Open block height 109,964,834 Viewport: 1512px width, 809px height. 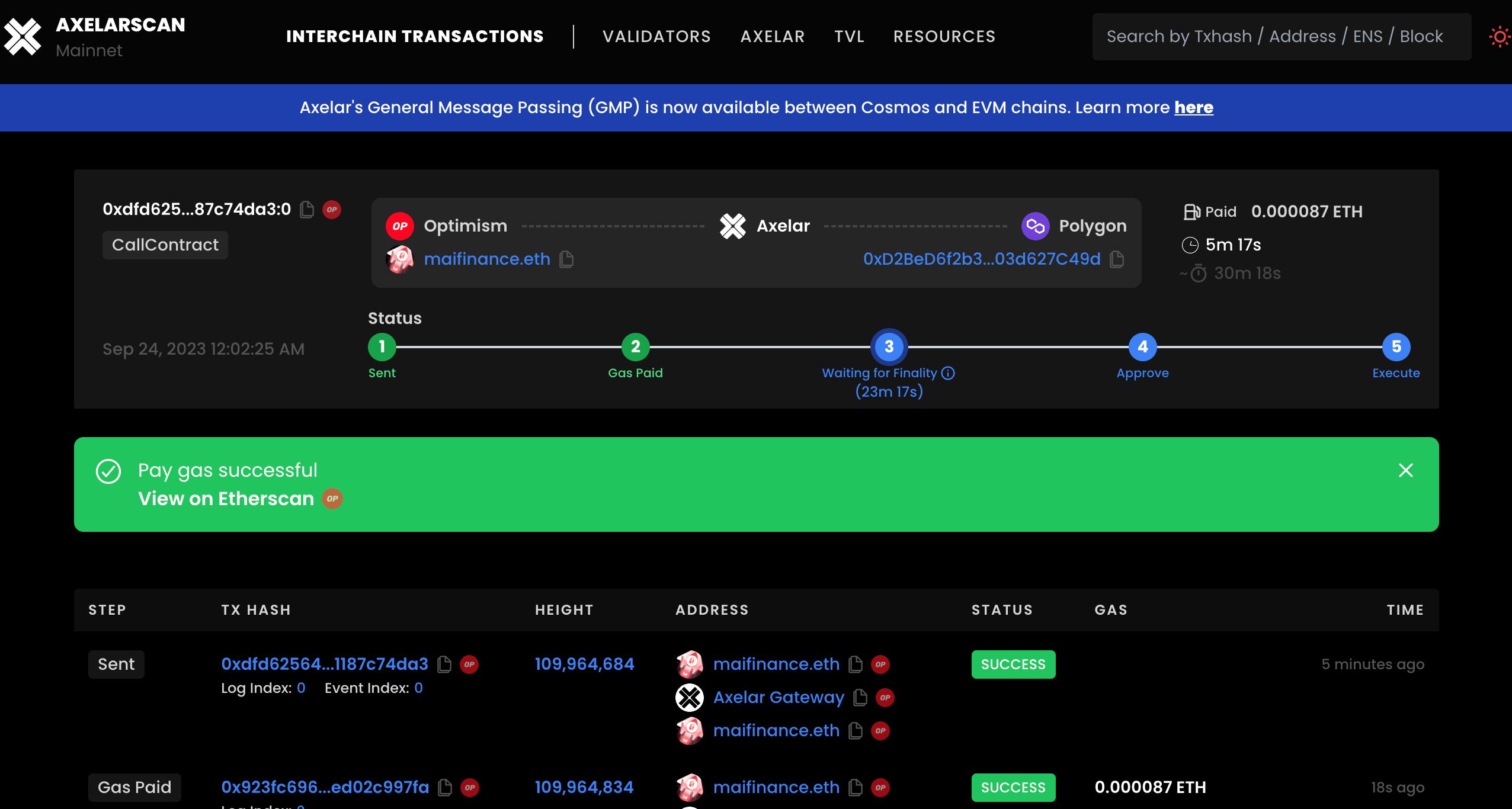coord(584,787)
